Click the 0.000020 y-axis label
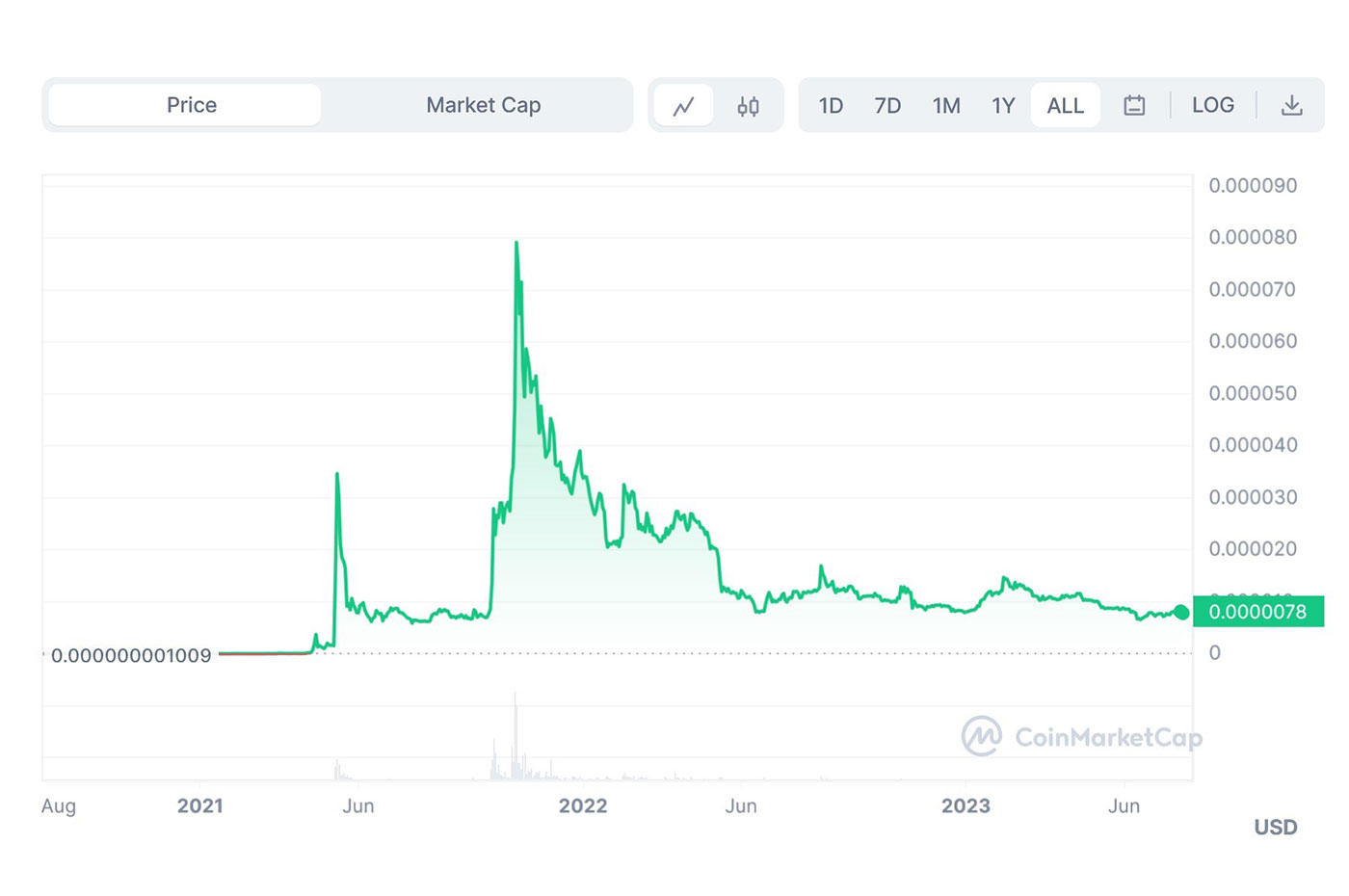This screenshot has width=1349, height=896. (x=1253, y=549)
